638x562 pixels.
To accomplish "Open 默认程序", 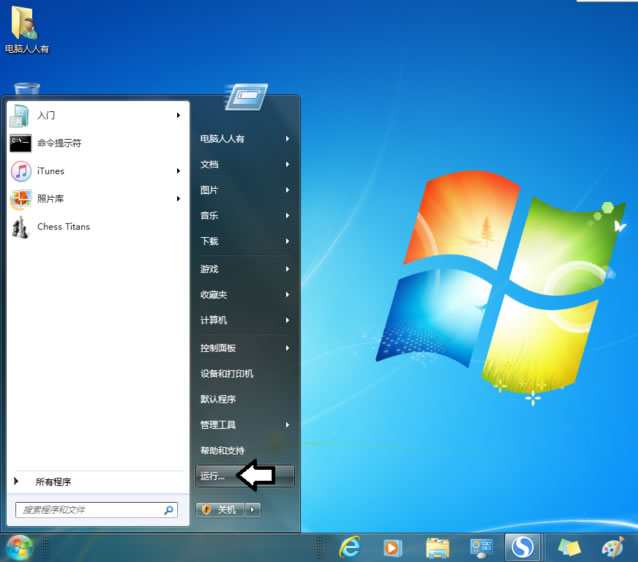I will pos(245,399).
